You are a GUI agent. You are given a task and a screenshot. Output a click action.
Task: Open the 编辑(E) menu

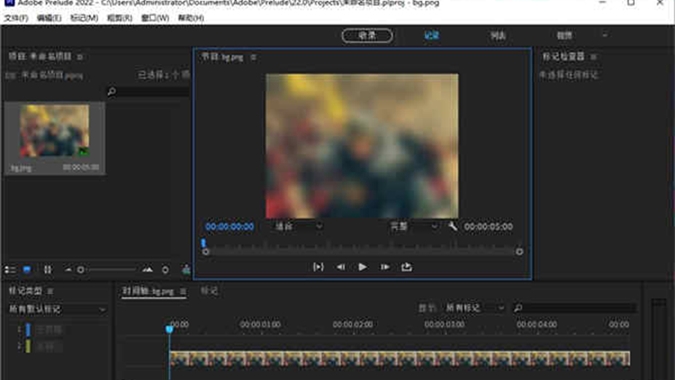(49, 18)
